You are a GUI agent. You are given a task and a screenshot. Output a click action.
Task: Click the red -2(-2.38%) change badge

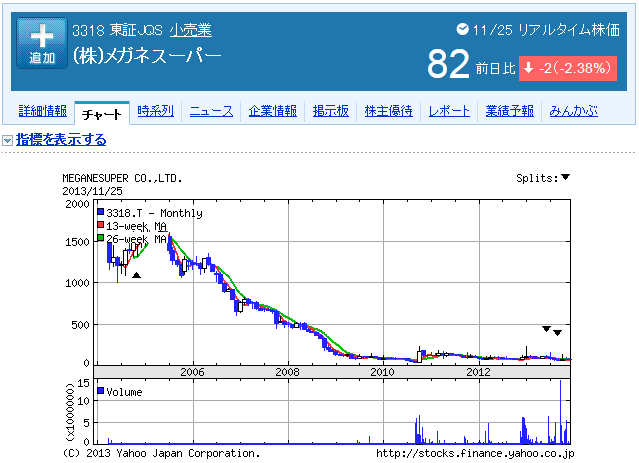568,68
